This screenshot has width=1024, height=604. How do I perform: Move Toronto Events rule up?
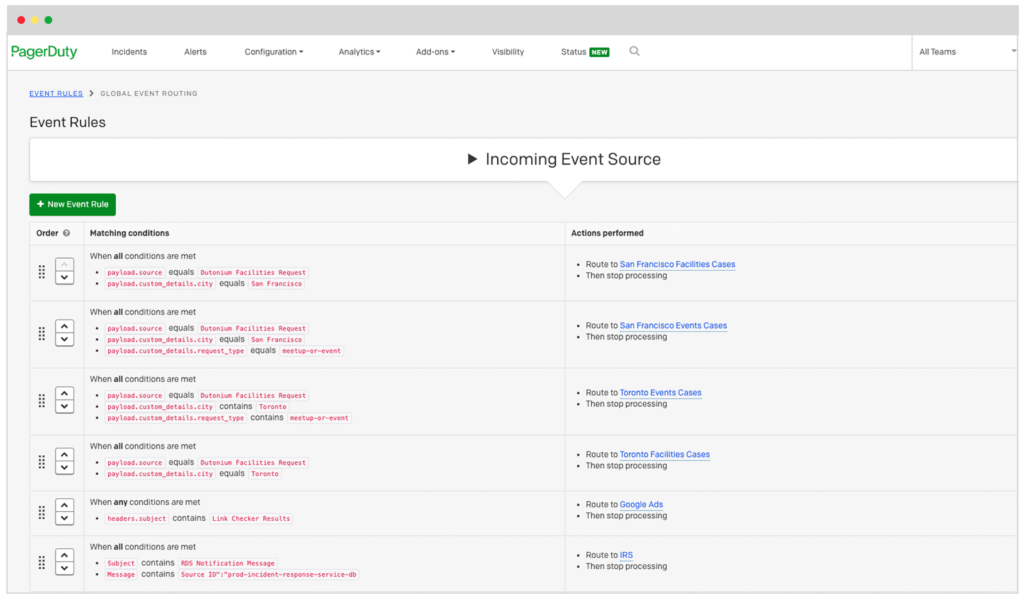(x=64, y=393)
